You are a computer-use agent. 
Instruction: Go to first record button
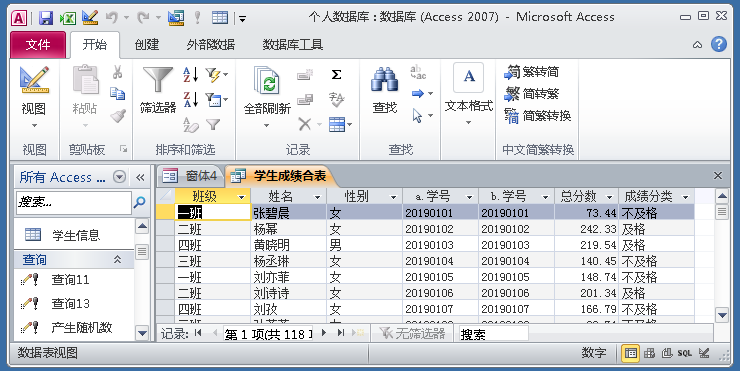click(x=198, y=333)
